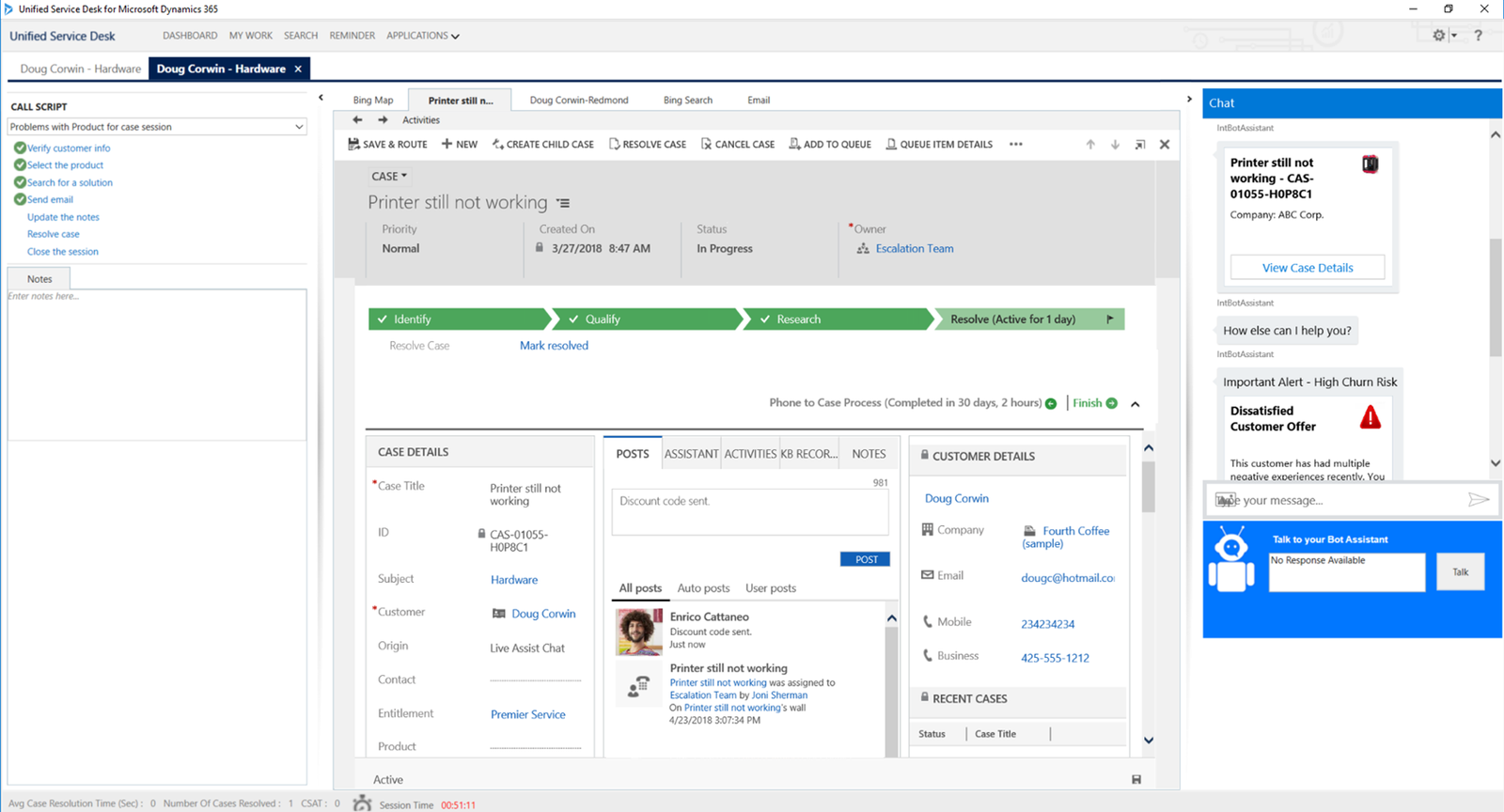The width and height of the screenshot is (1504, 812).
Task: Click Save & Route in the command bar
Action: click(x=387, y=145)
